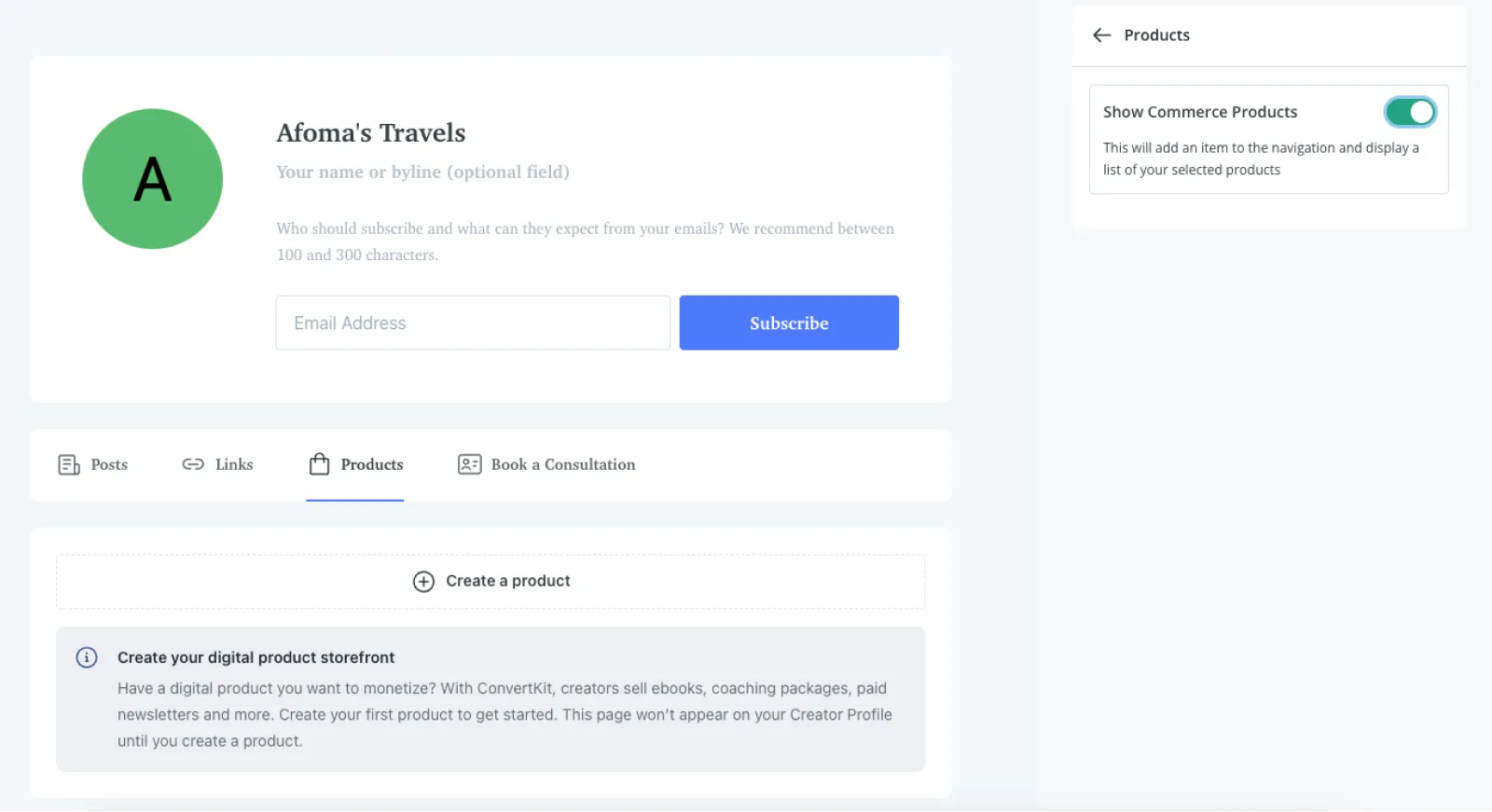Click the green profile avatar with letter A
Screen dimensions: 1492x812
point(153,179)
